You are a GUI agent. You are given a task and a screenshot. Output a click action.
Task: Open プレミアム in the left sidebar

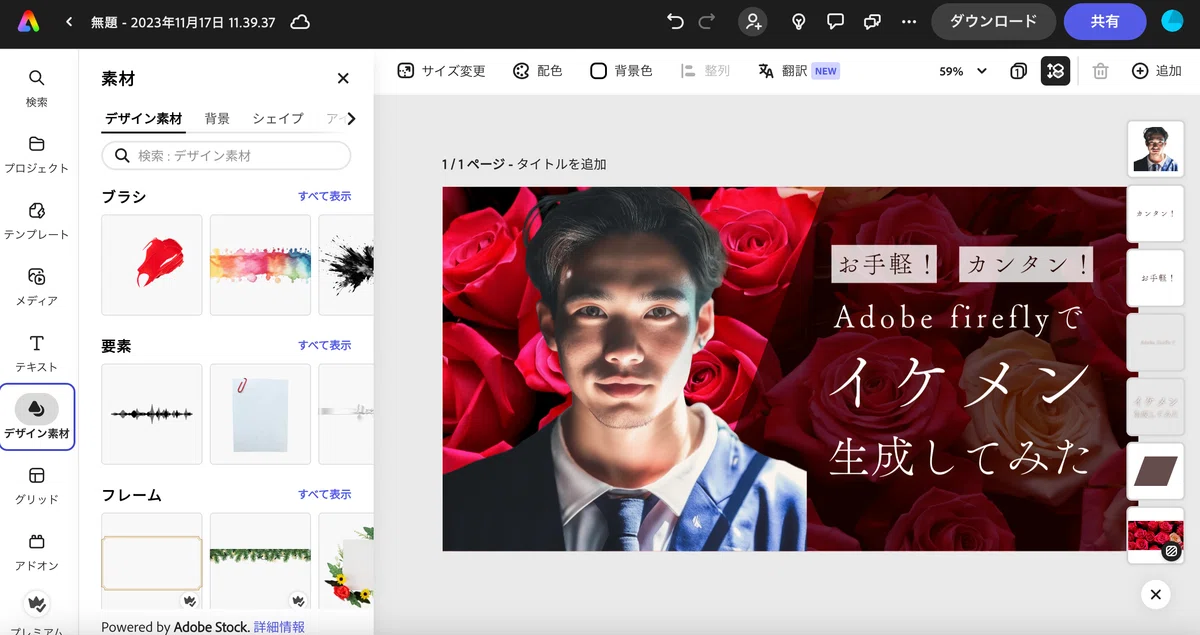36,612
